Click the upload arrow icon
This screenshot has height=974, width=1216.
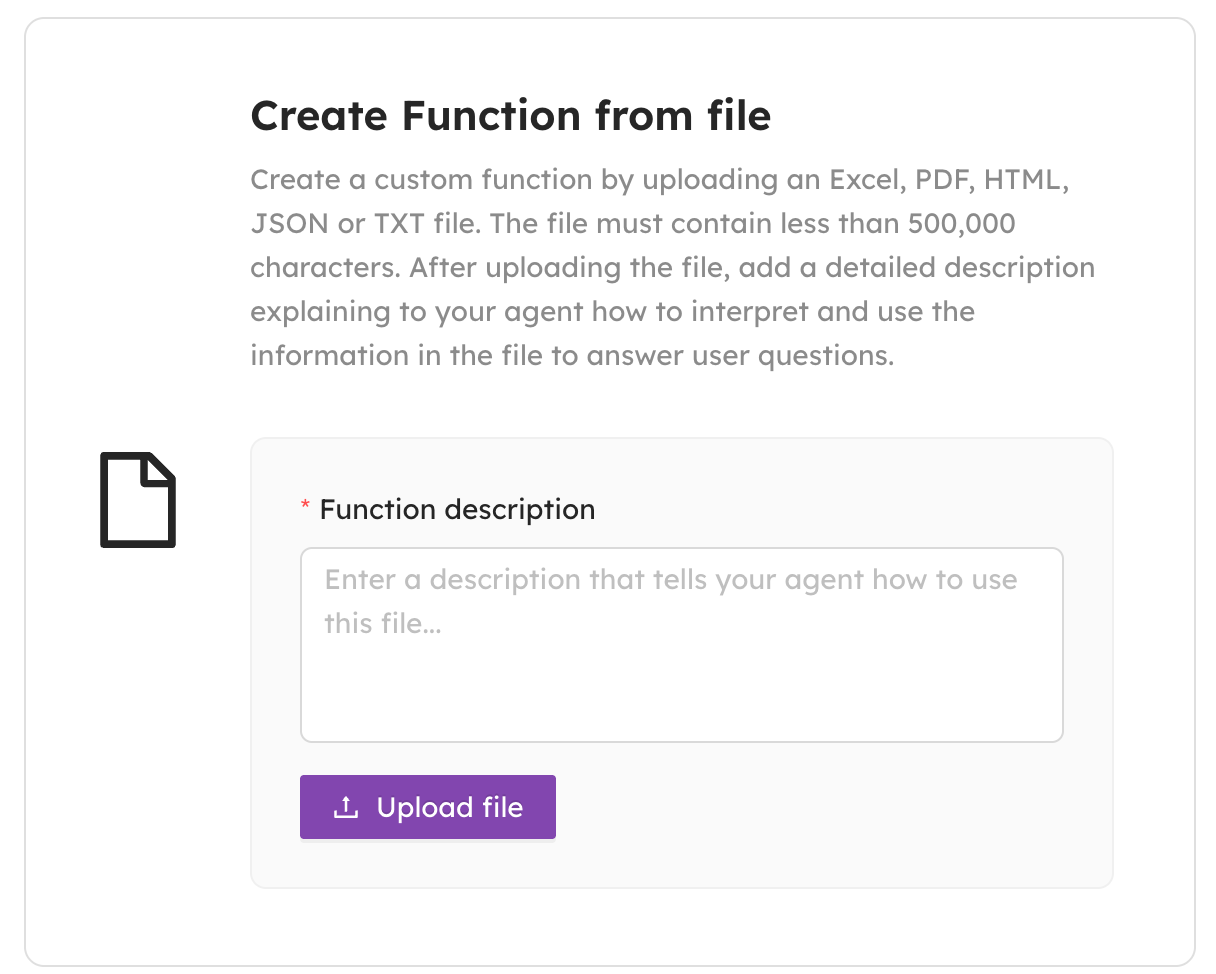click(x=346, y=807)
